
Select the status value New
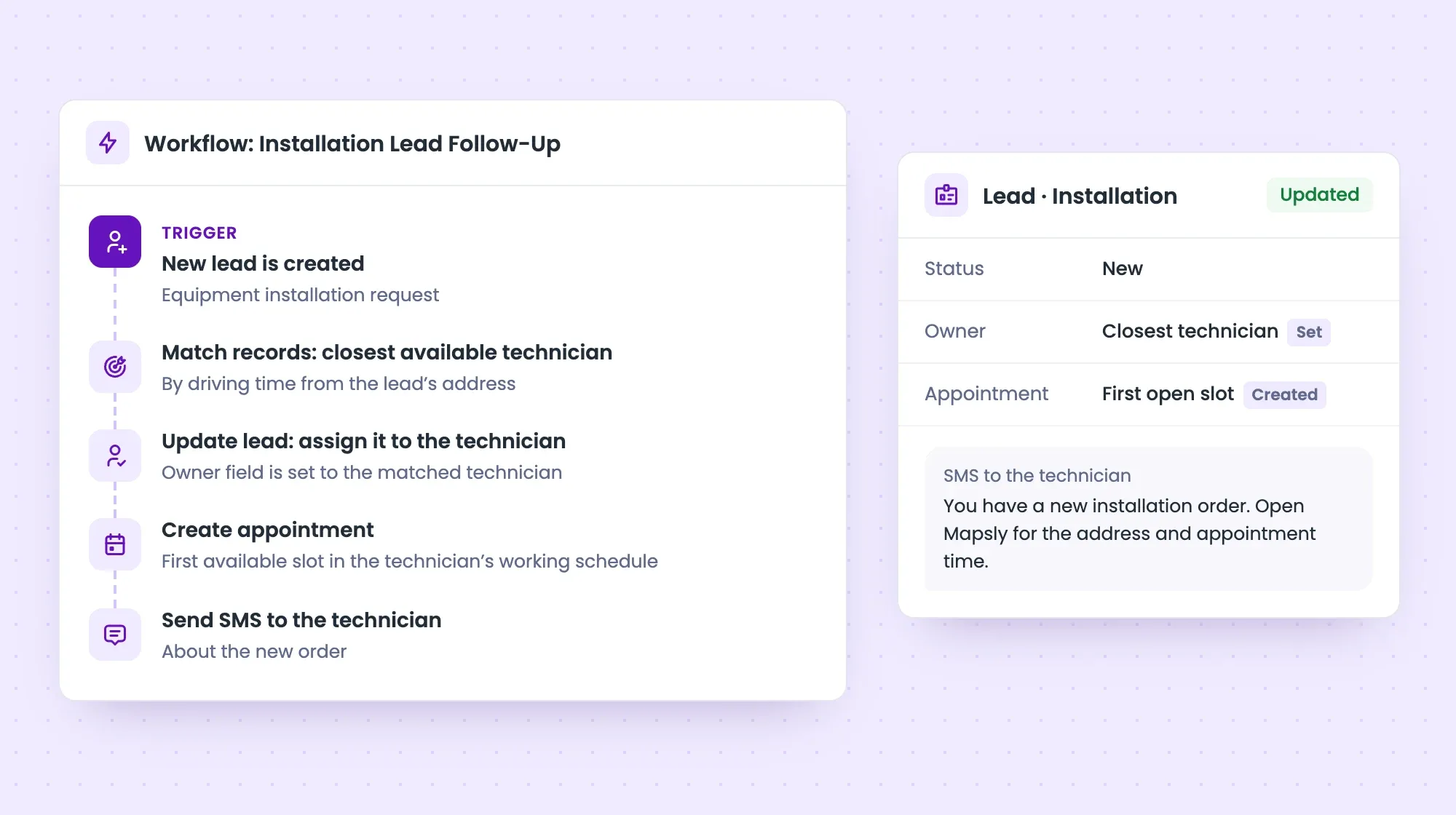1123,269
